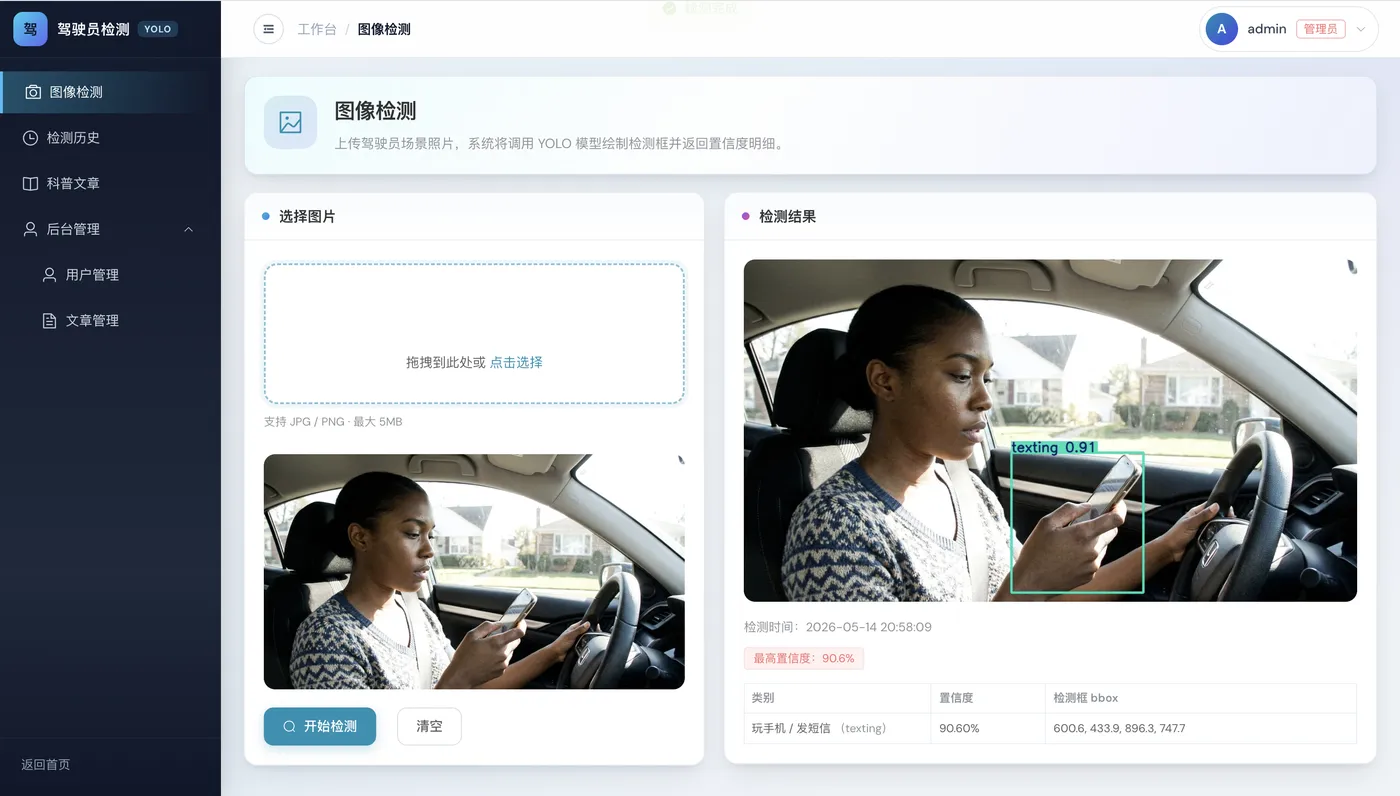1400x796 pixels.
Task: Select the camera icon for 图像检测 in sidebar
Action: [33, 92]
